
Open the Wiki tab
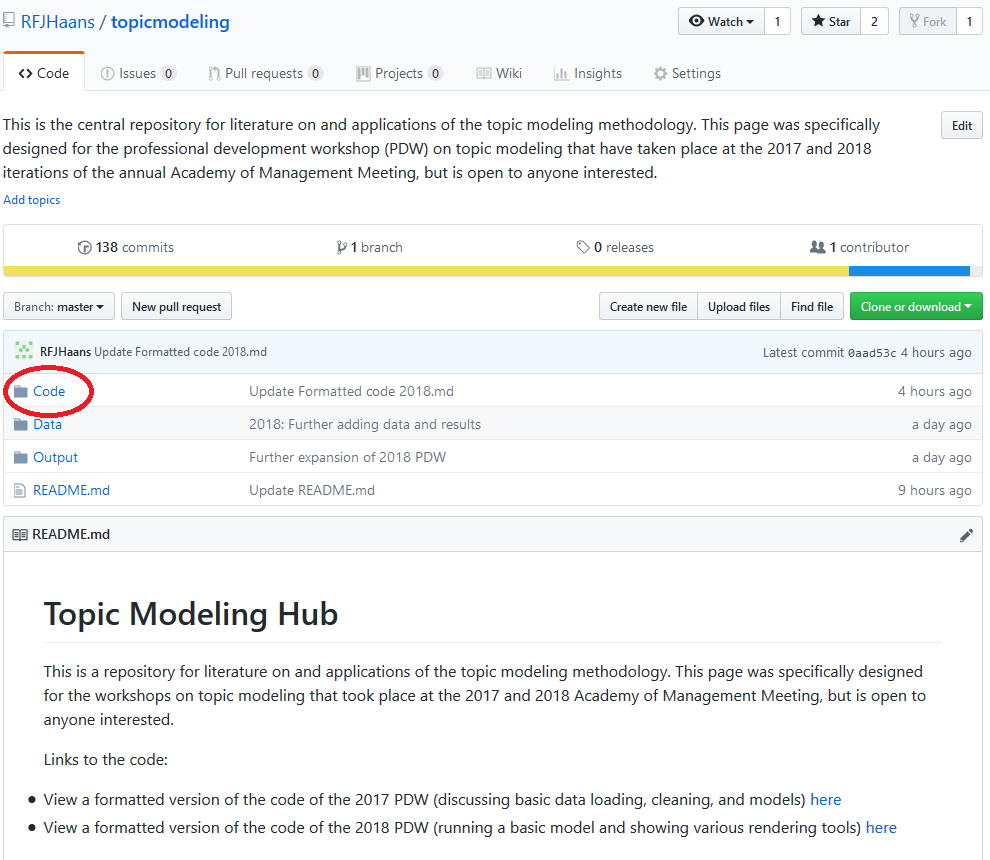(x=499, y=73)
